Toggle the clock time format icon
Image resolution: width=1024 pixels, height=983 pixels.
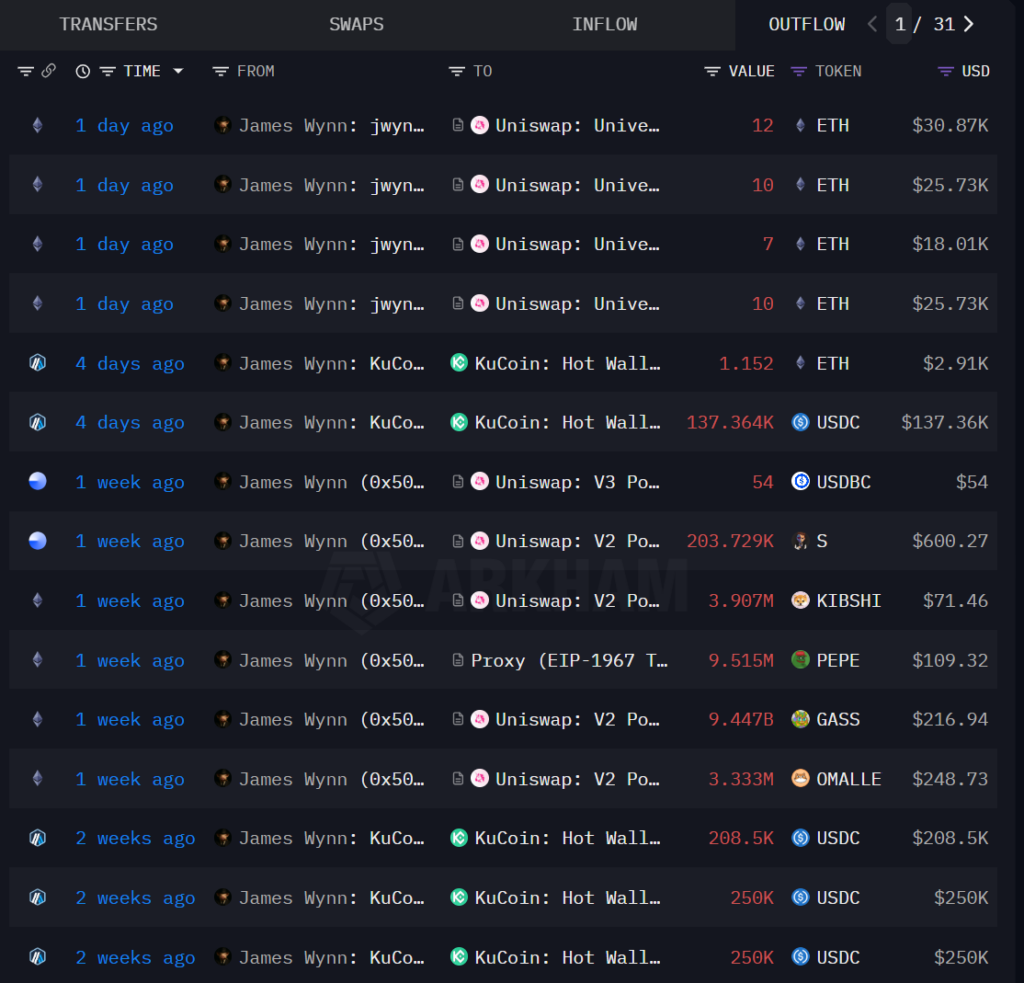(x=82, y=71)
